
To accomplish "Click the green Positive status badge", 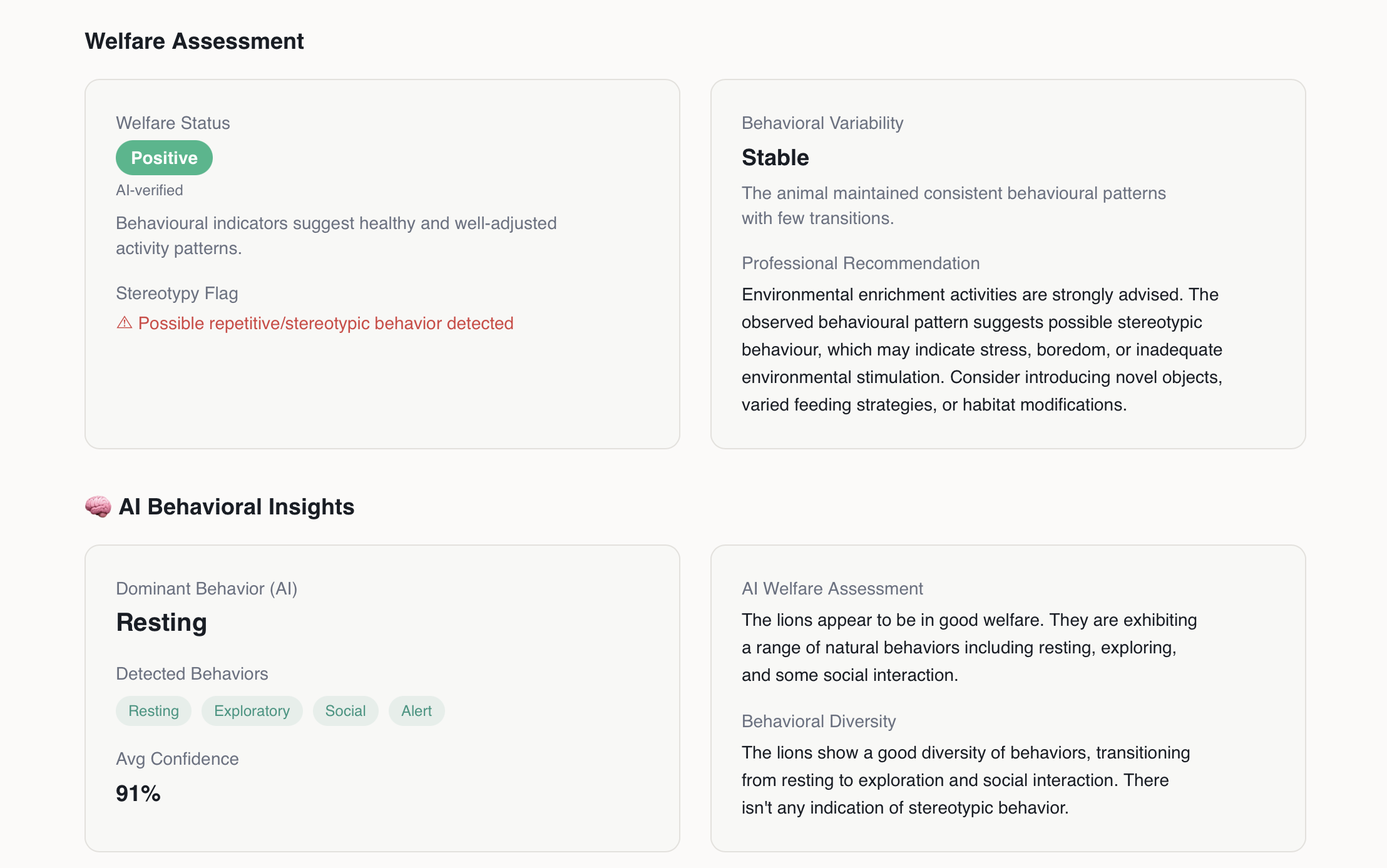I will point(164,158).
